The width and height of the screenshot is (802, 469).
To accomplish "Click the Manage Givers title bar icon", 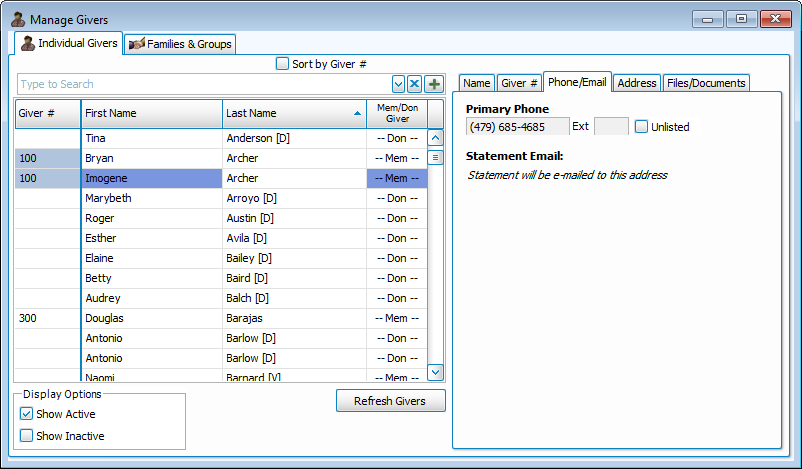I will (x=17, y=19).
